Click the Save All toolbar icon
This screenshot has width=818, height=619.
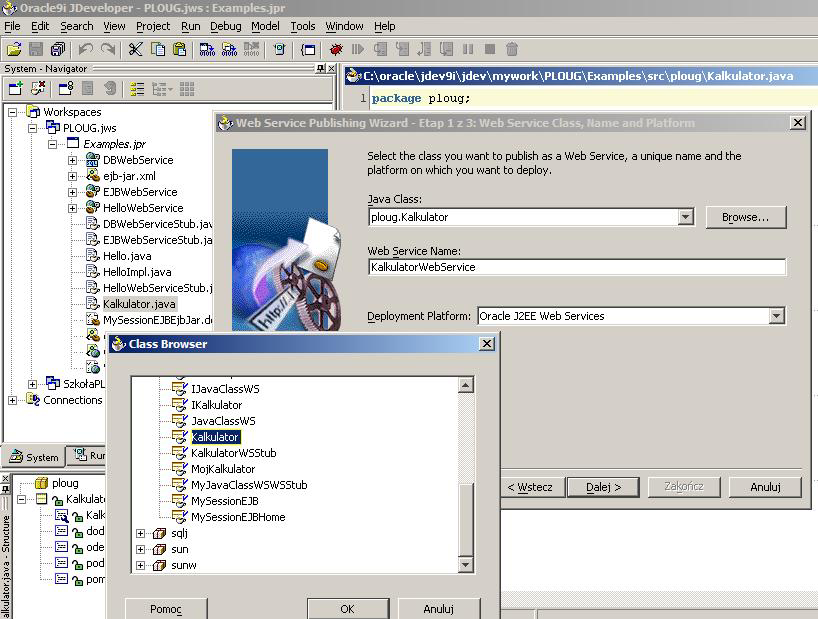click(x=58, y=49)
